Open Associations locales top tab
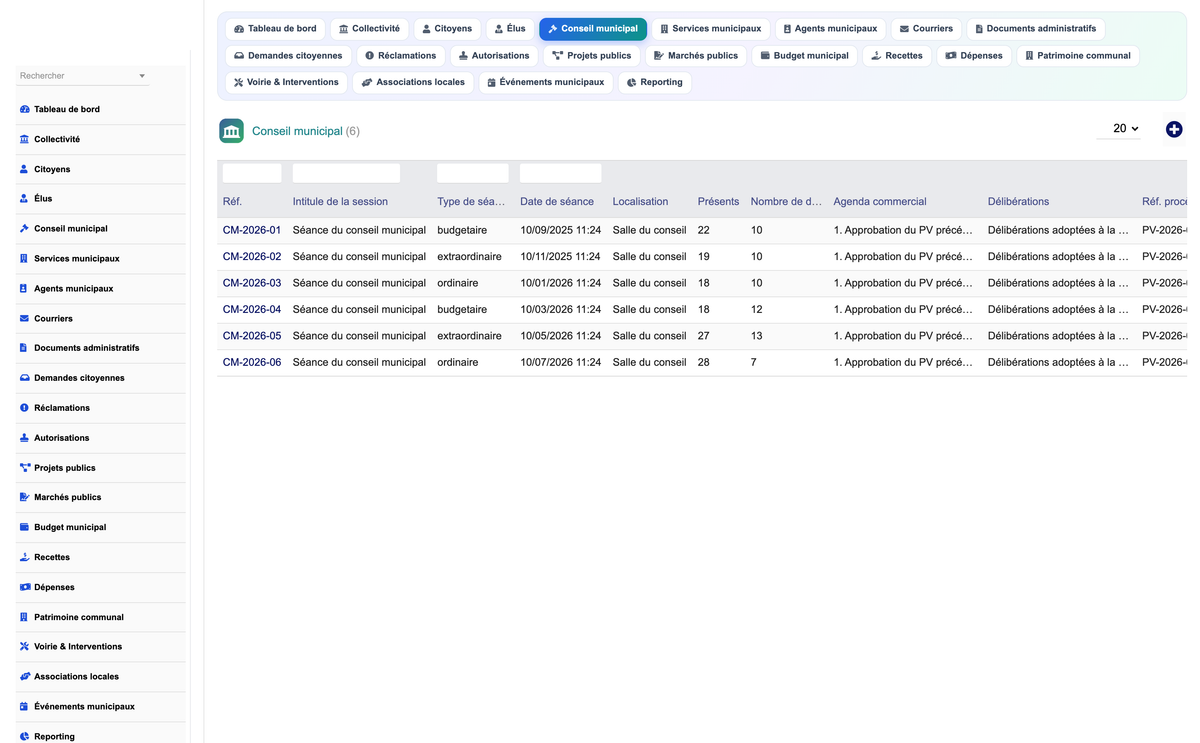1200x743 pixels. [413, 83]
